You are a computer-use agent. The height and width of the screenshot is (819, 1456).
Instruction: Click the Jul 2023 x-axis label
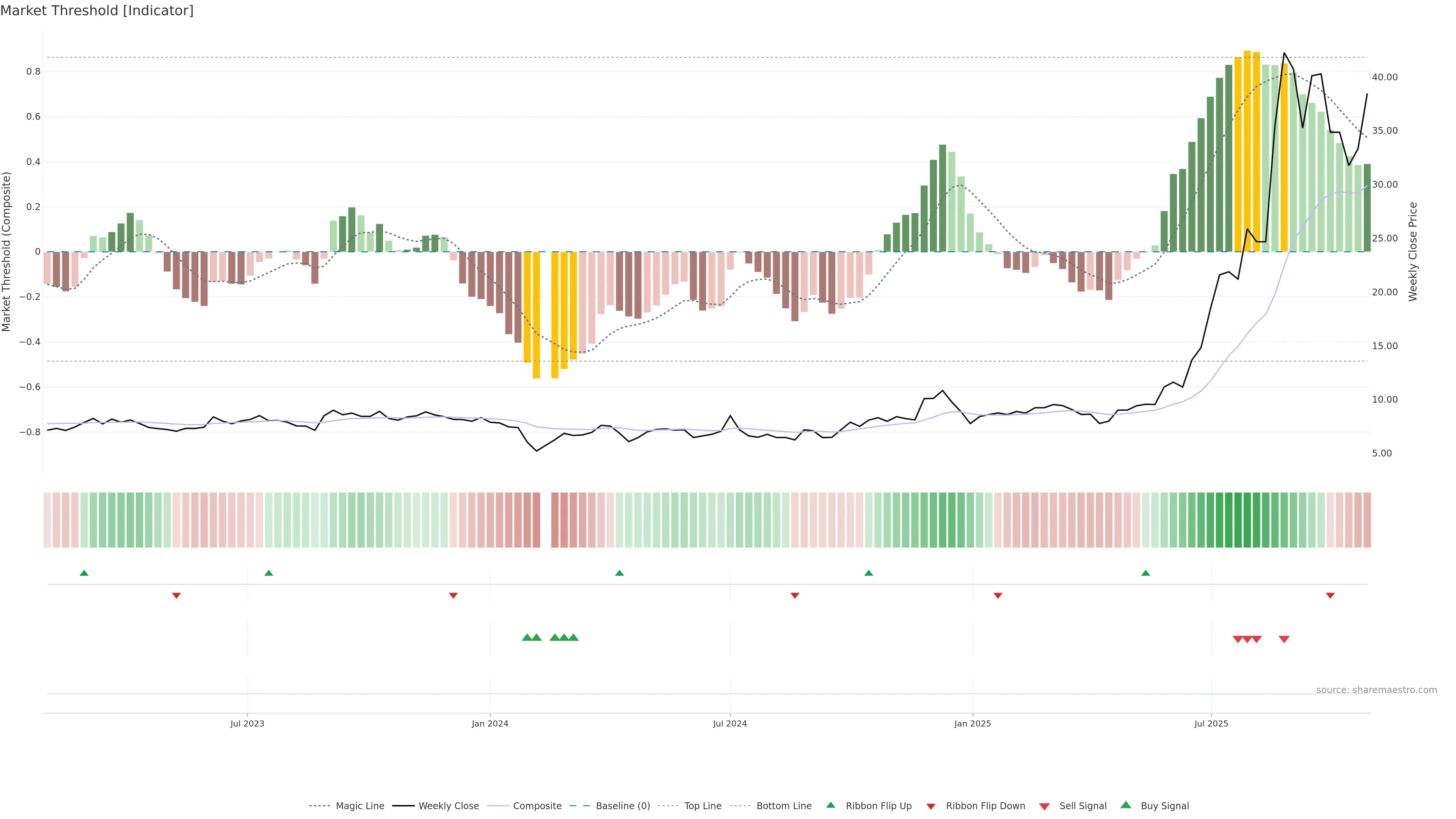click(x=247, y=723)
